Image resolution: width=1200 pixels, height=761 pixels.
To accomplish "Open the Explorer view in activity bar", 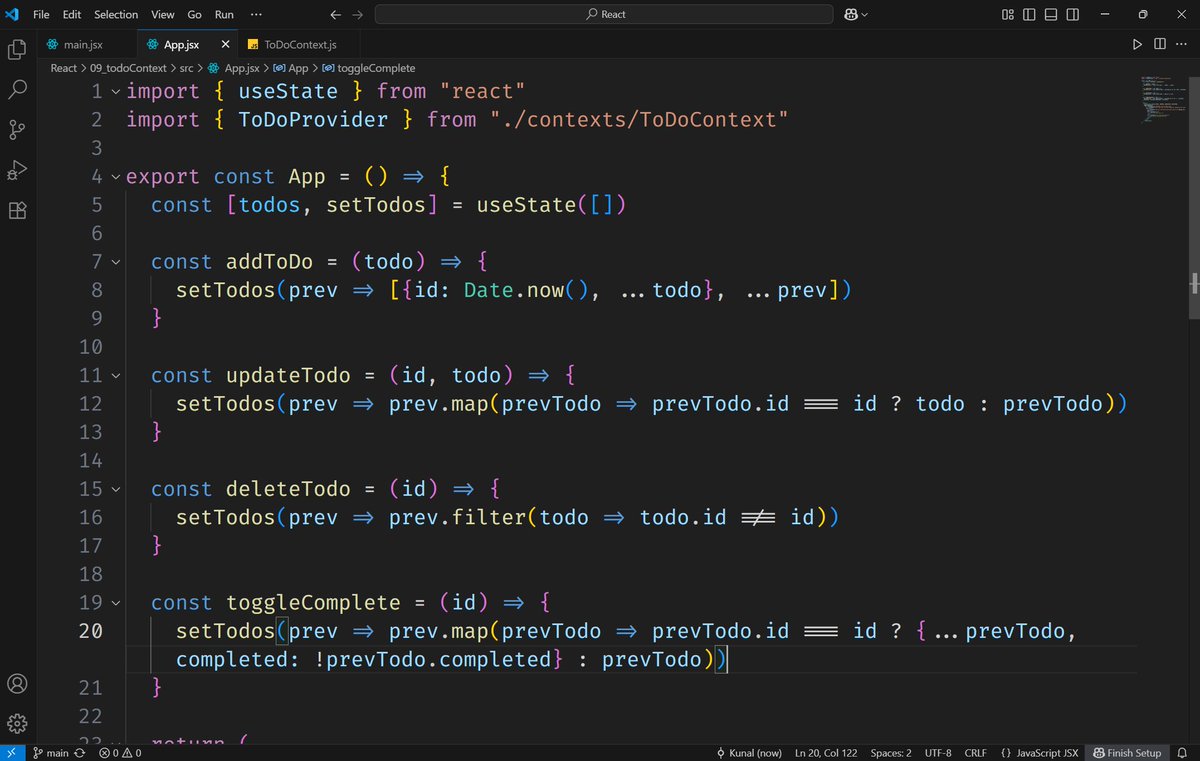I will click(17, 49).
